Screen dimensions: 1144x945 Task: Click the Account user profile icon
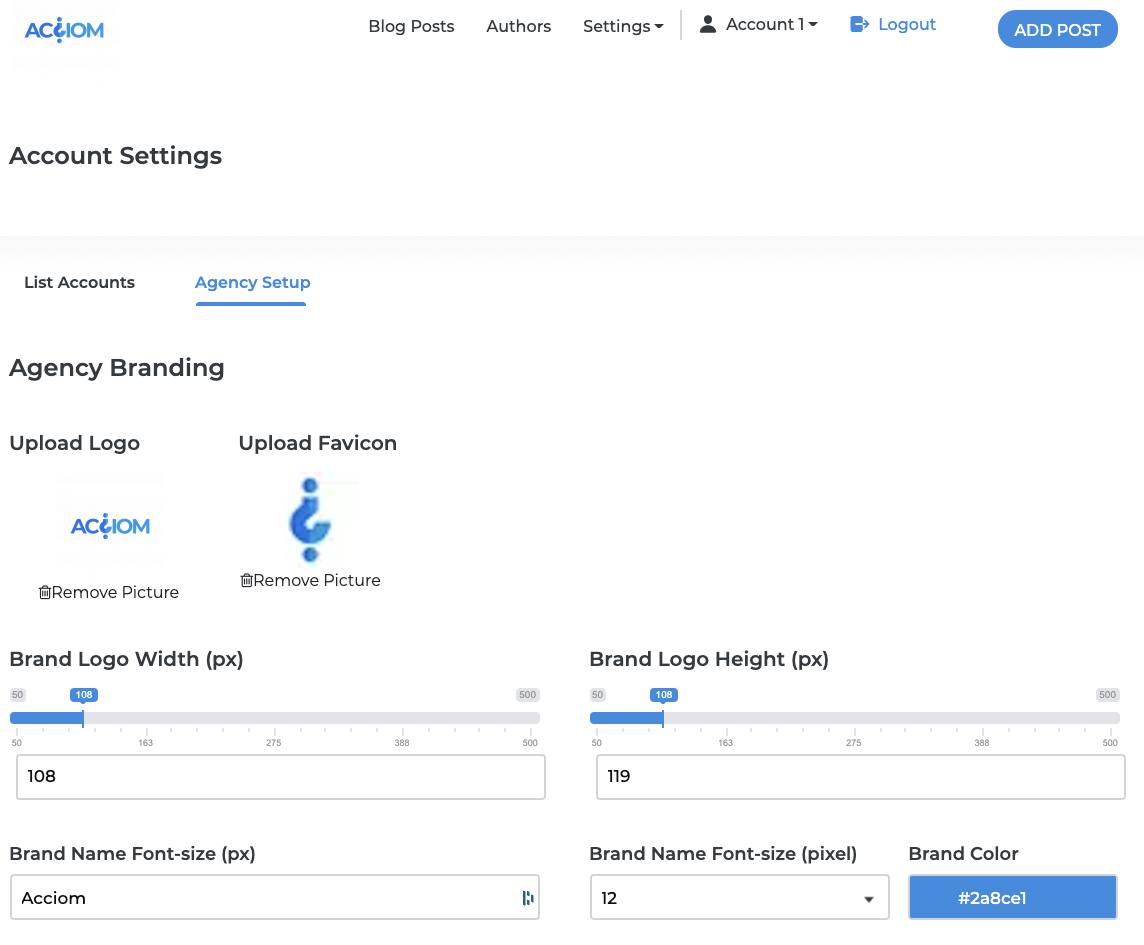[x=708, y=25]
